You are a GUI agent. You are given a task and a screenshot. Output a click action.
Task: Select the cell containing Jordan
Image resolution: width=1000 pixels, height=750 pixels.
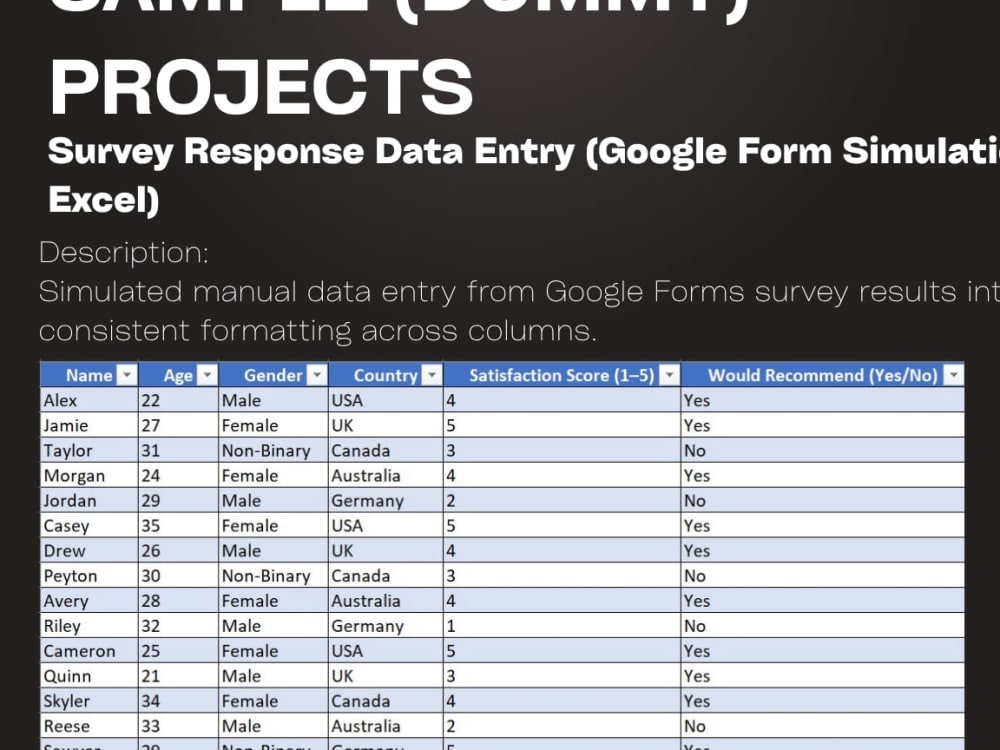(x=89, y=501)
